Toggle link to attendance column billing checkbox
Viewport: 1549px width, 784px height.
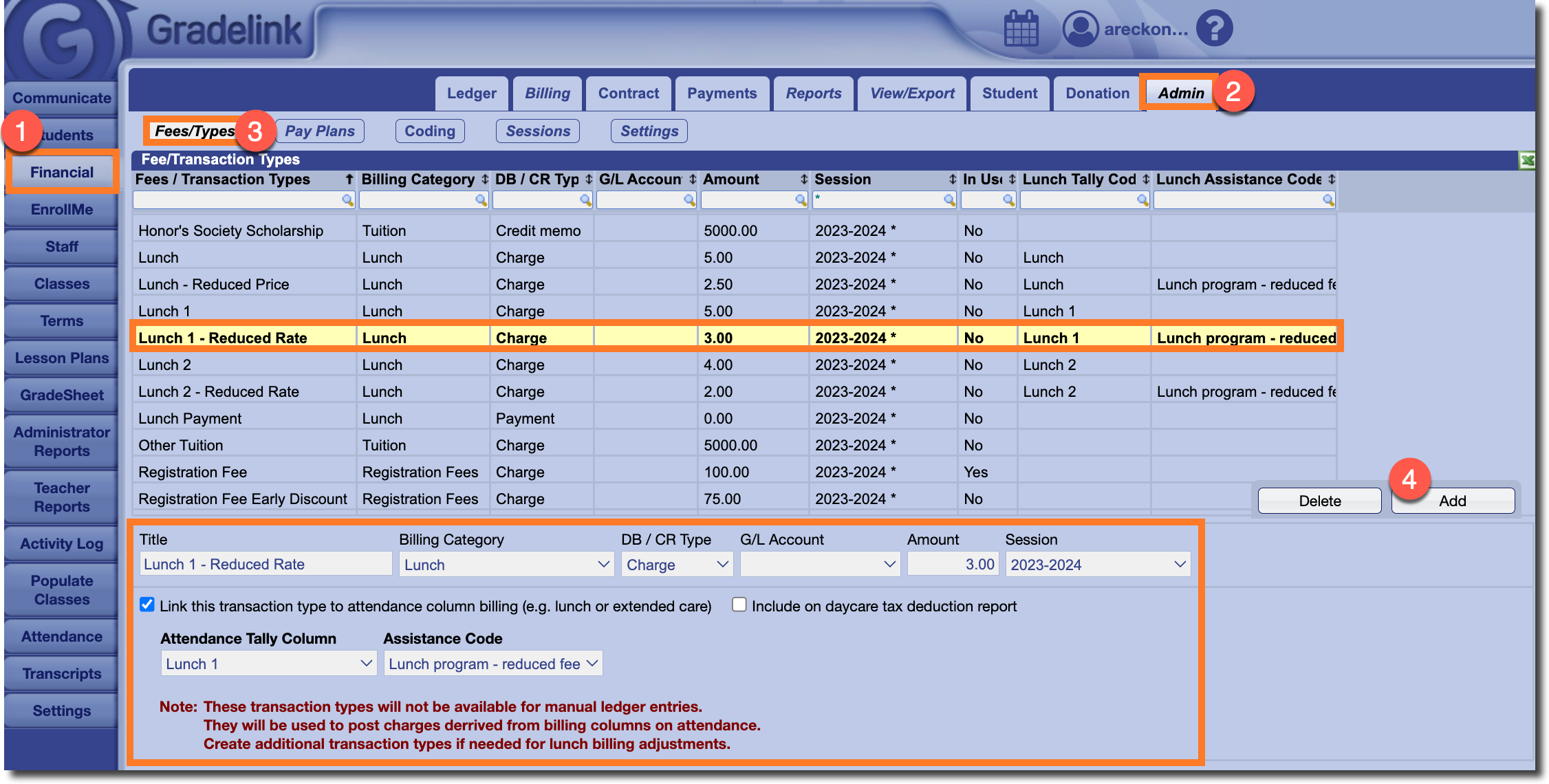point(147,605)
